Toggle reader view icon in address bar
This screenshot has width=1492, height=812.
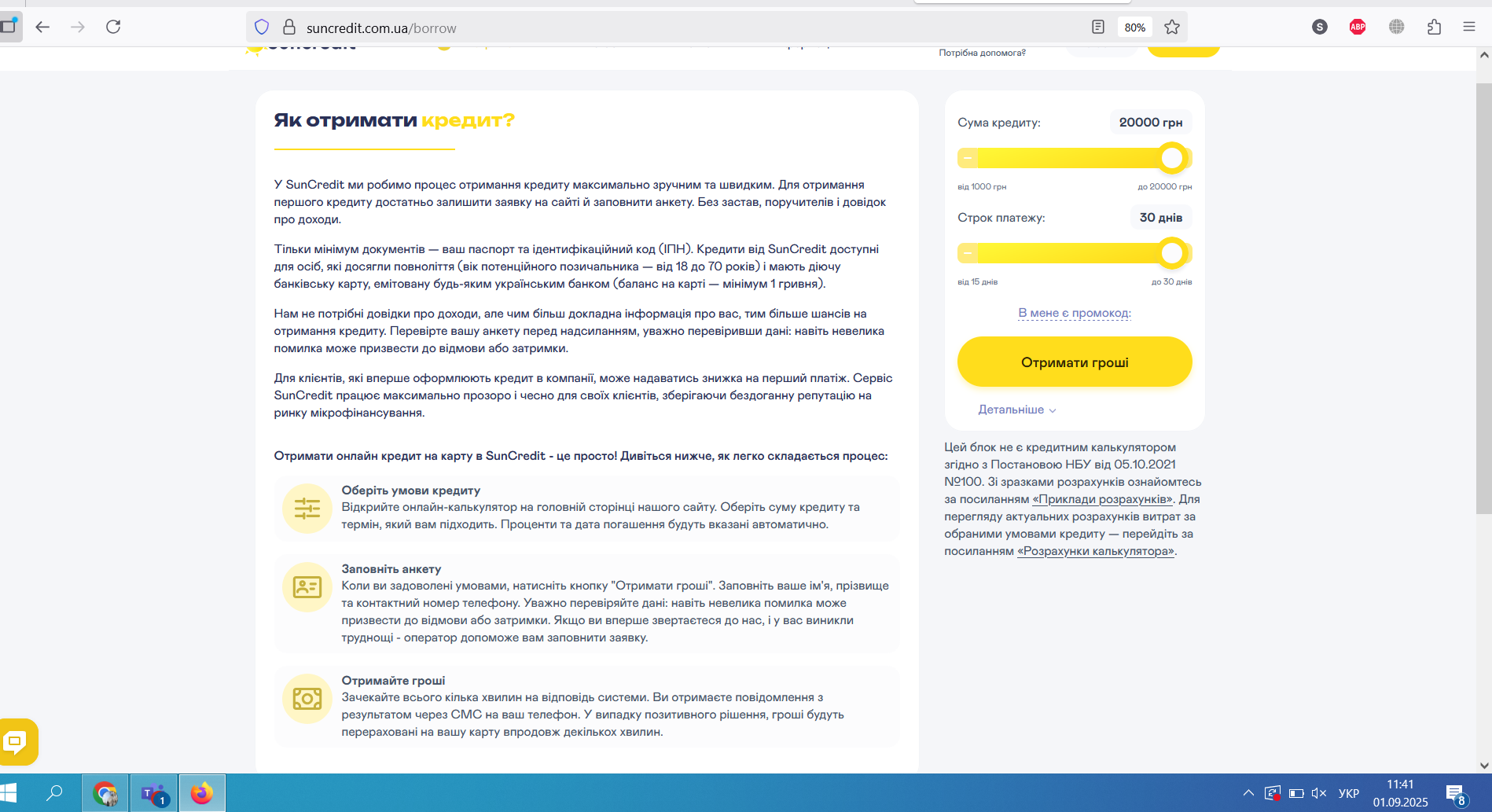pyautogui.click(x=1098, y=28)
